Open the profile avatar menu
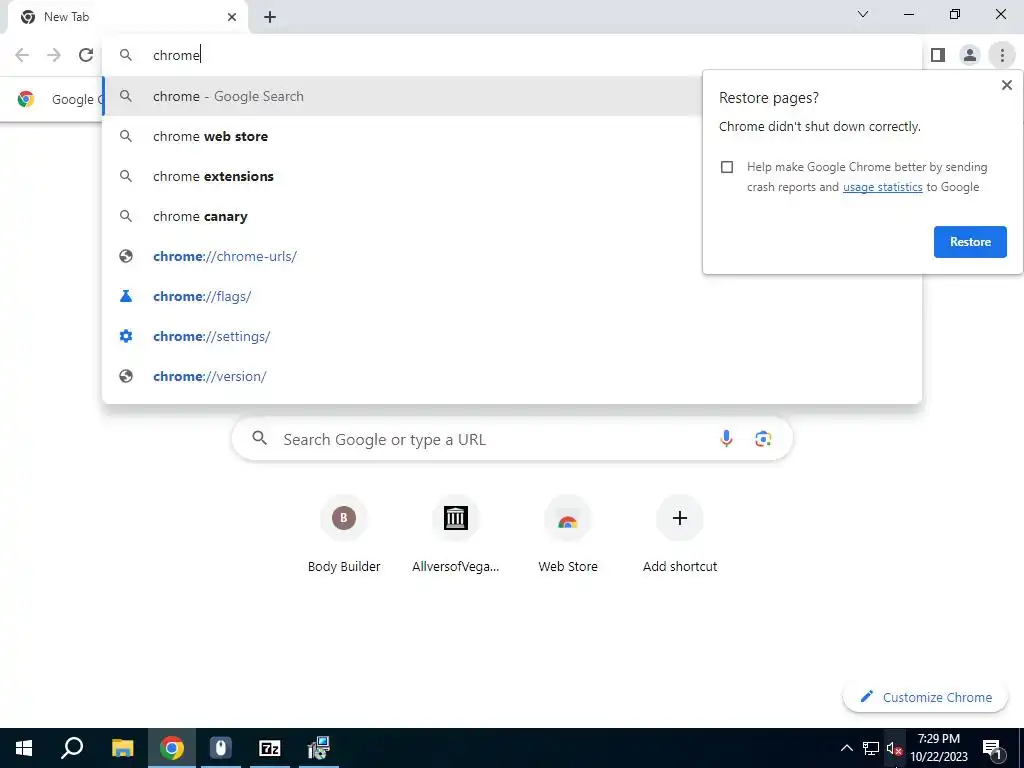 pyautogui.click(x=970, y=55)
